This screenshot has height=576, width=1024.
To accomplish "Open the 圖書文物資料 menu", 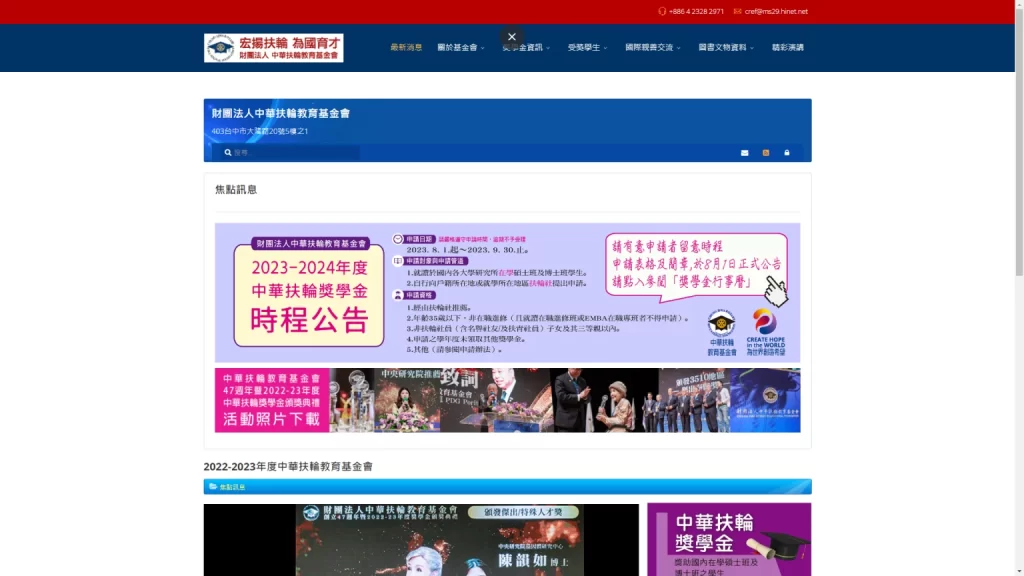I will pyautogui.click(x=726, y=48).
